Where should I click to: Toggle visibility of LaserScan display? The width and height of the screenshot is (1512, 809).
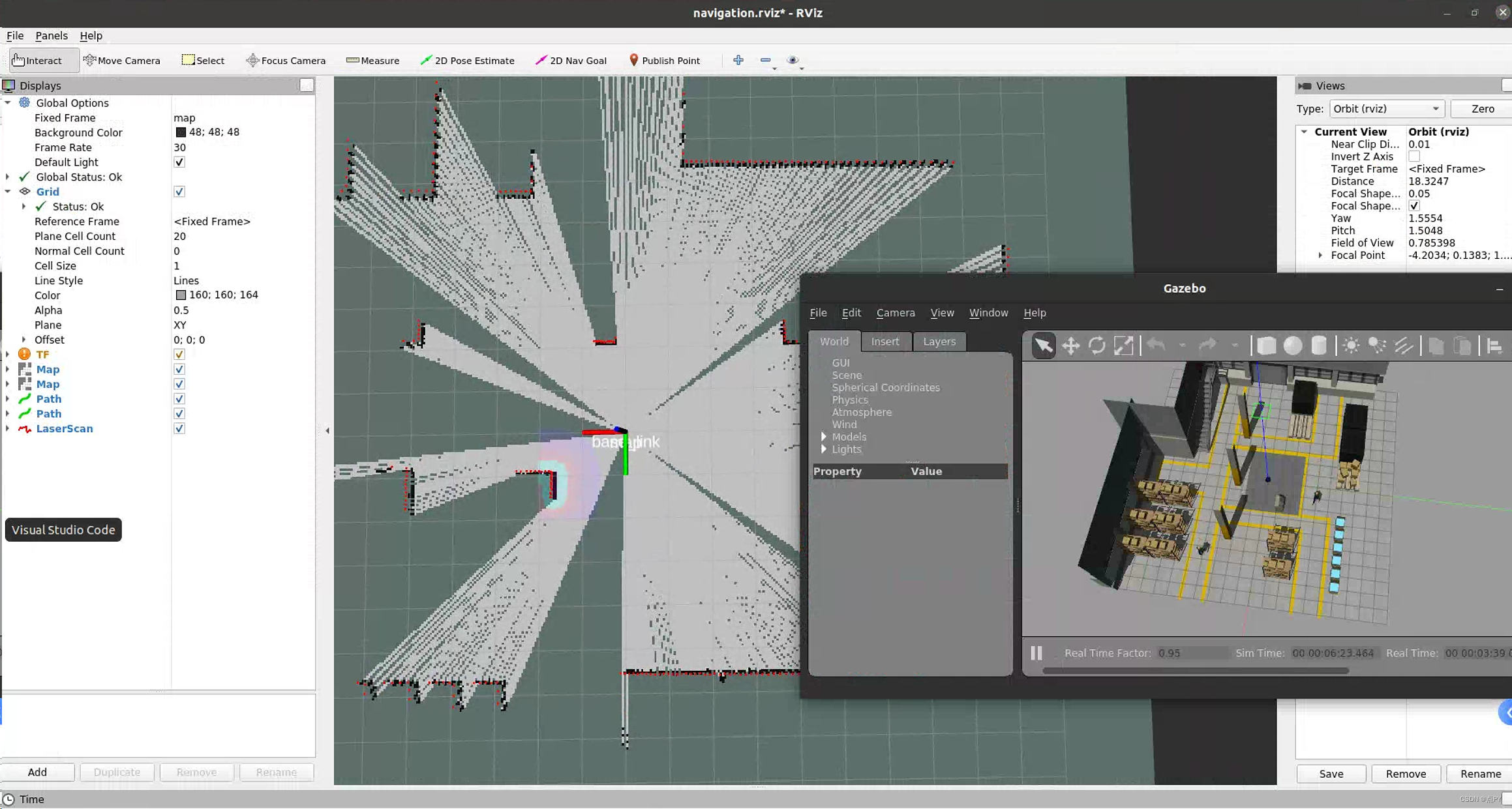tap(179, 428)
